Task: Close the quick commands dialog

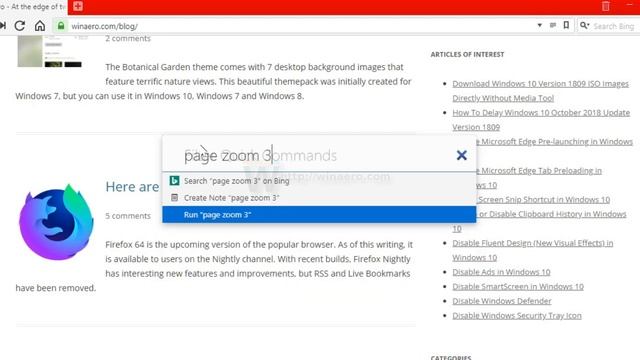Action: 462,155
